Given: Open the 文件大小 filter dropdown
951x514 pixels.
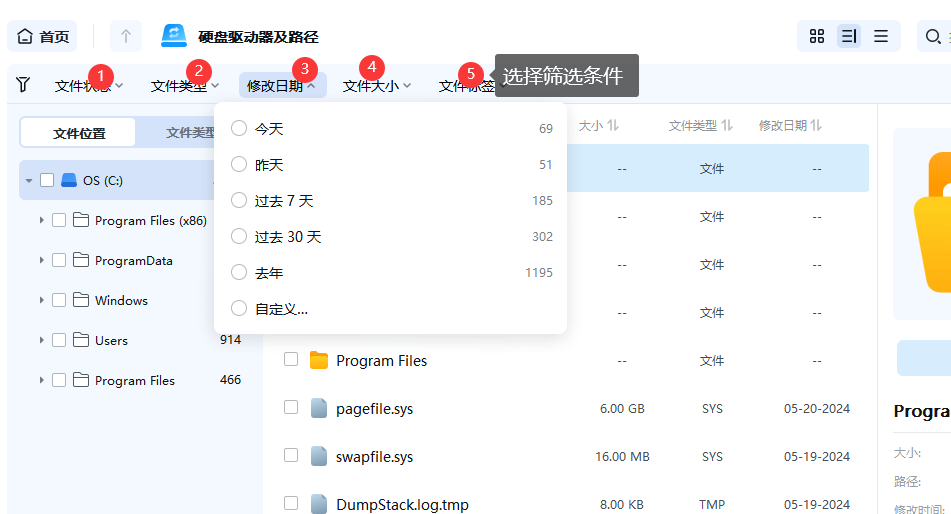Looking at the screenshot, I should click(x=377, y=86).
